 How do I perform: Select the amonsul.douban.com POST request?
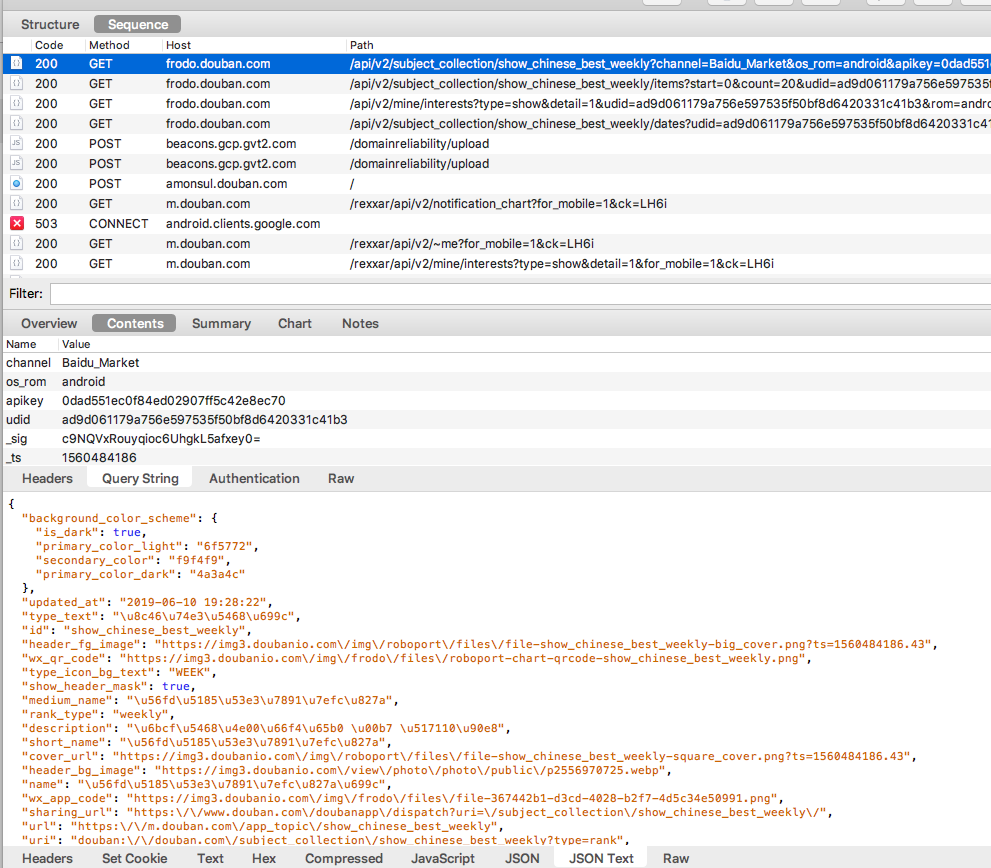click(x=497, y=183)
